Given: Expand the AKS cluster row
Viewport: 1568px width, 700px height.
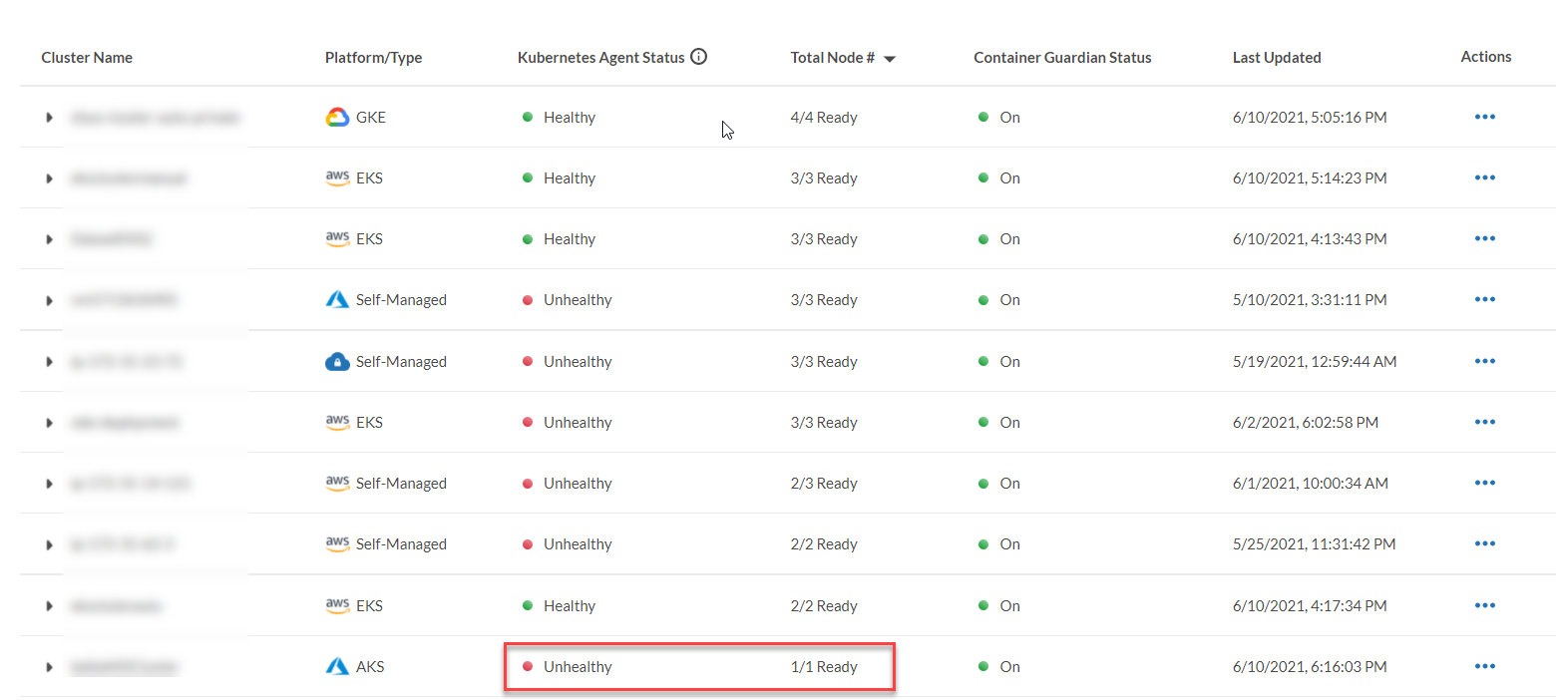Looking at the screenshot, I should [49, 667].
